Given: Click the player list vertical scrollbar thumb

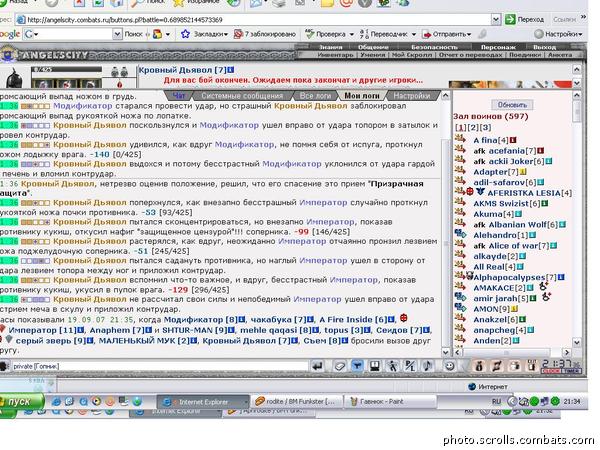Looking at the screenshot, I should [x=577, y=112].
